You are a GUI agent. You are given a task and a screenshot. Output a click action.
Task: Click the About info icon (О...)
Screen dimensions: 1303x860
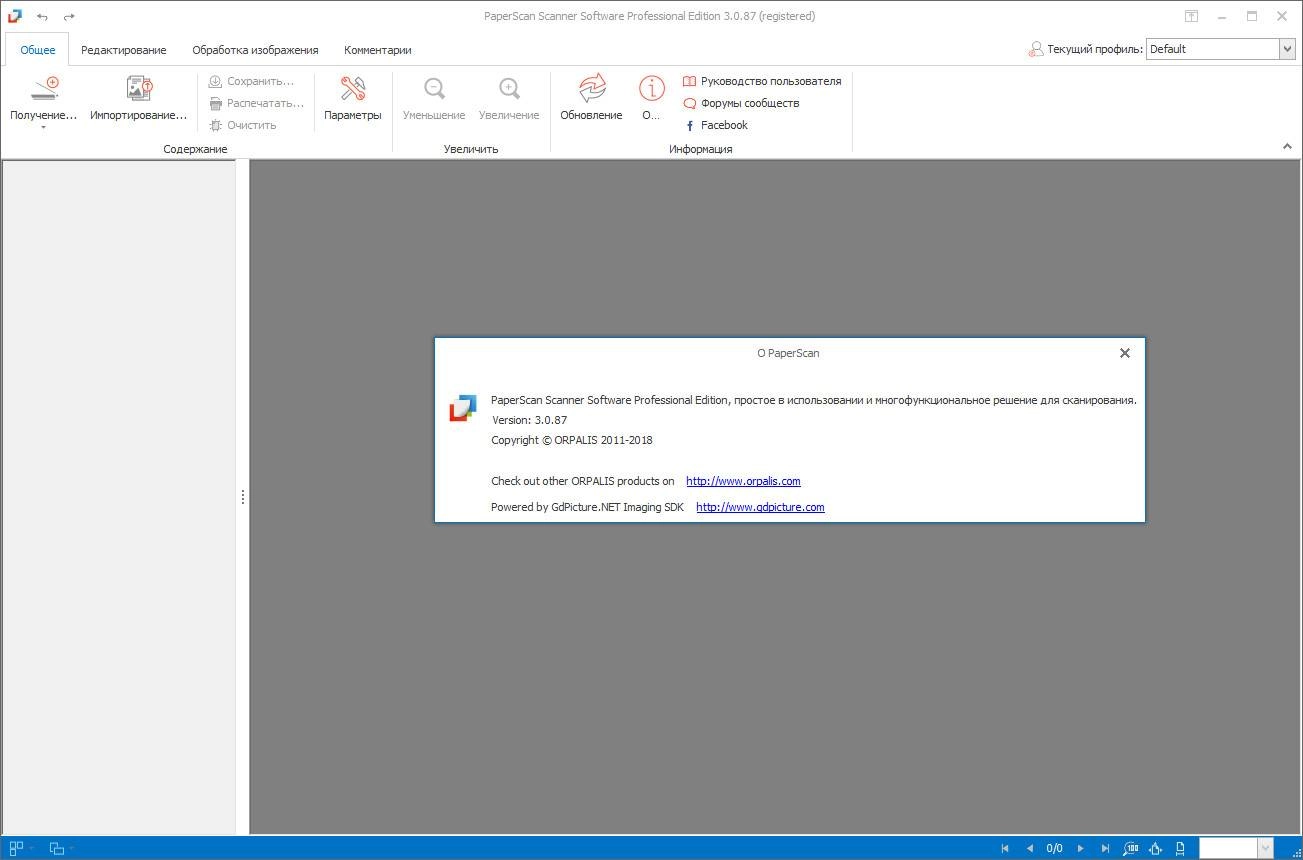652,89
